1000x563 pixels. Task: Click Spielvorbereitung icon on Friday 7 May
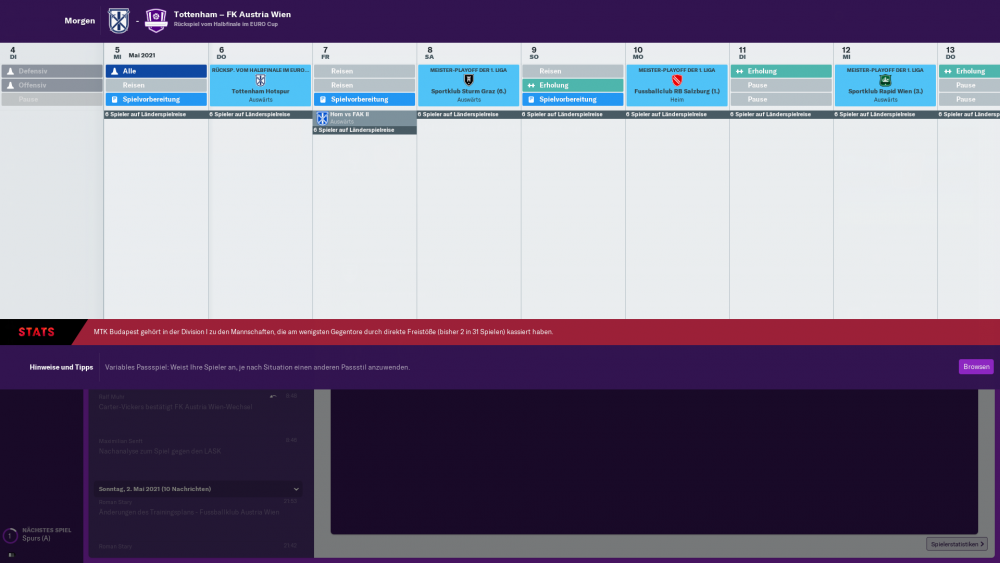[x=323, y=99]
